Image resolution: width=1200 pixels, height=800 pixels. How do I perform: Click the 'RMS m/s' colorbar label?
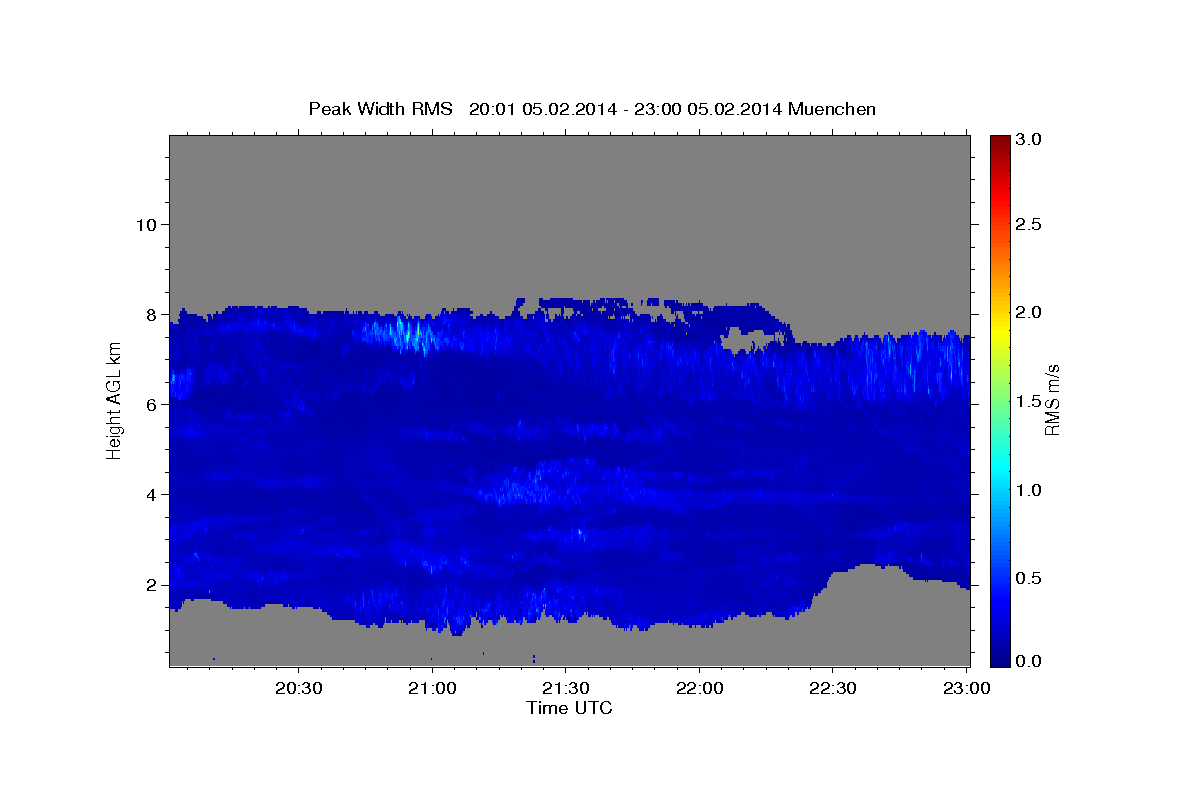tap(1052, 402)
